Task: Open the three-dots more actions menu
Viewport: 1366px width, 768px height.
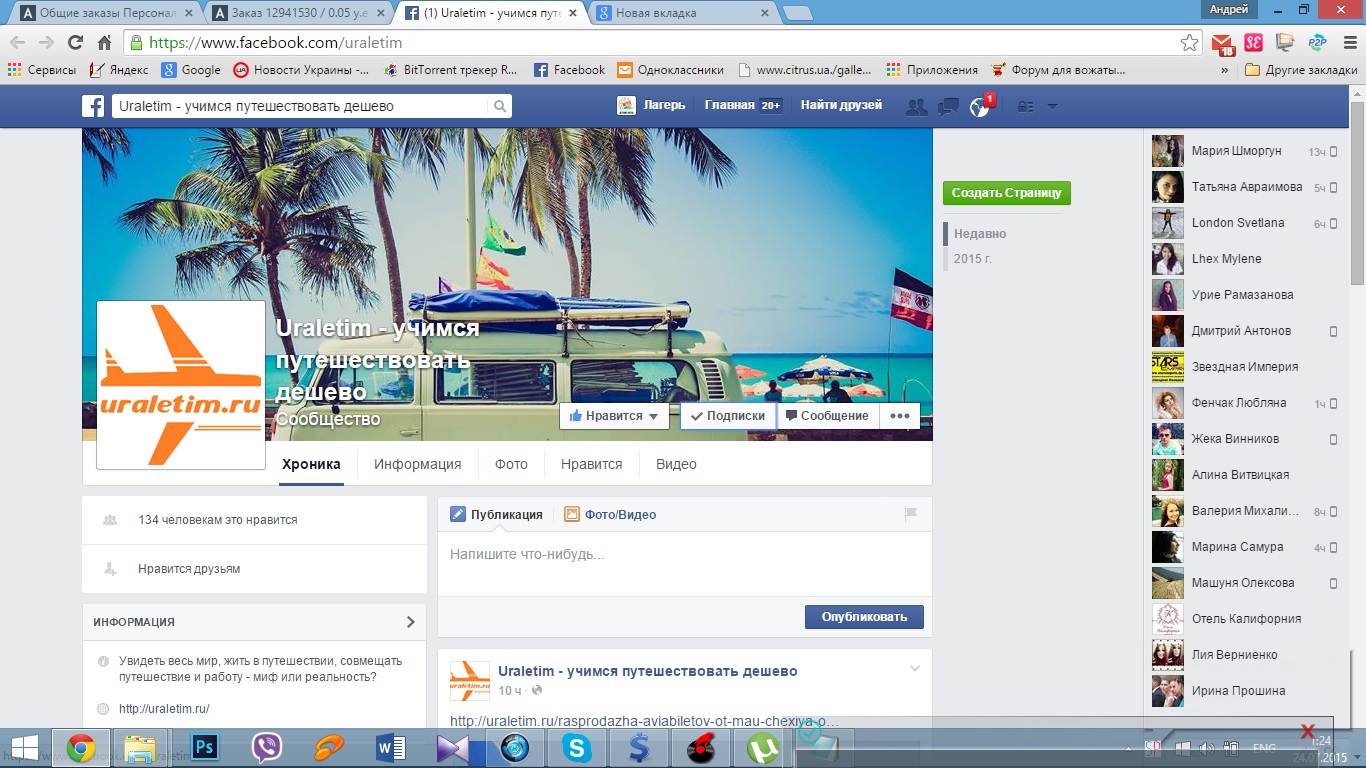Action: tap(899, 416)
